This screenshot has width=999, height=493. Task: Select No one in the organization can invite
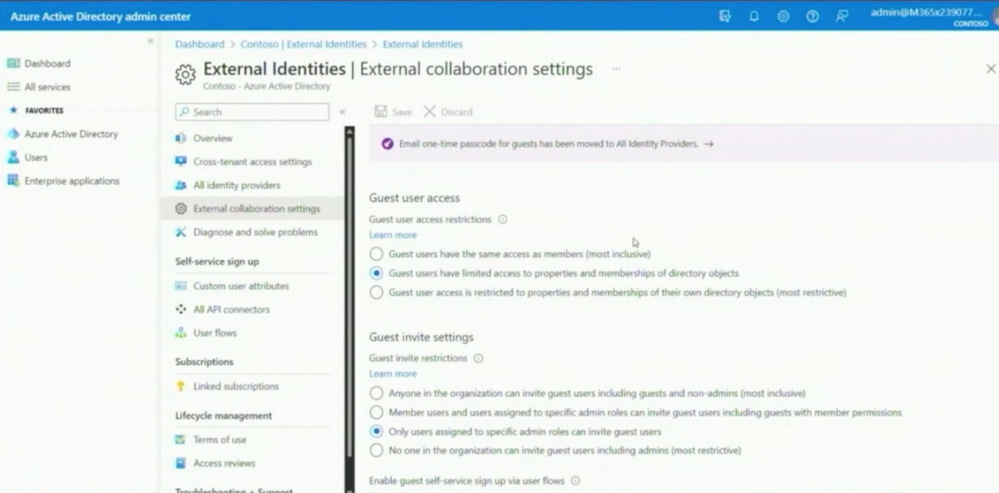tap(377, 450)
